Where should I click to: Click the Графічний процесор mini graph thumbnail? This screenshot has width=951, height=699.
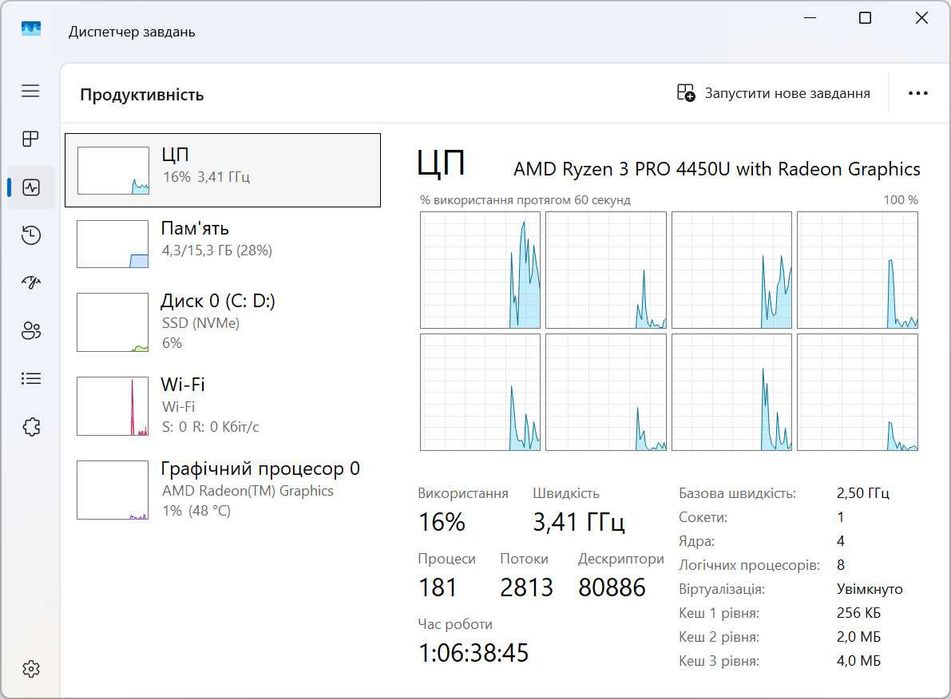click(113, 490)
